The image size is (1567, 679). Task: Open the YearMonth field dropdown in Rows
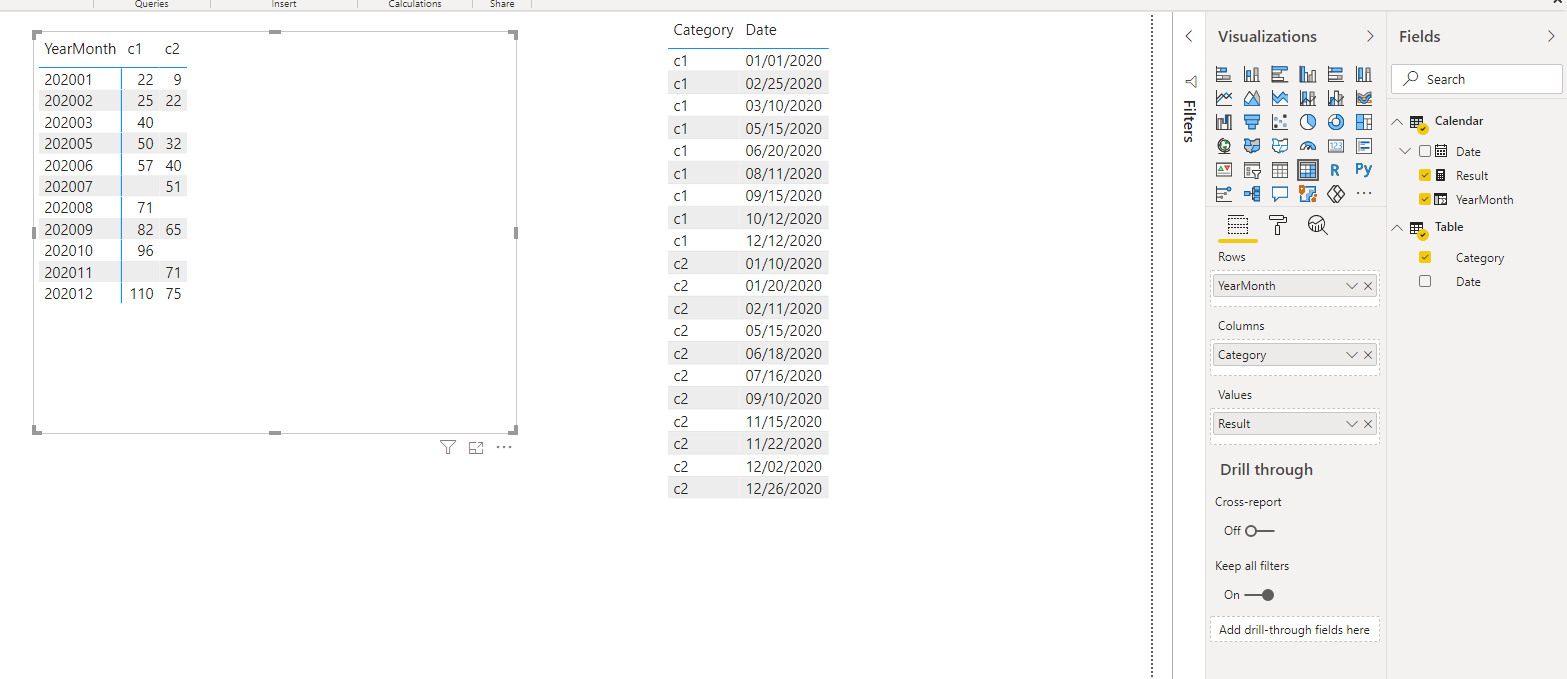[1352, 286]
